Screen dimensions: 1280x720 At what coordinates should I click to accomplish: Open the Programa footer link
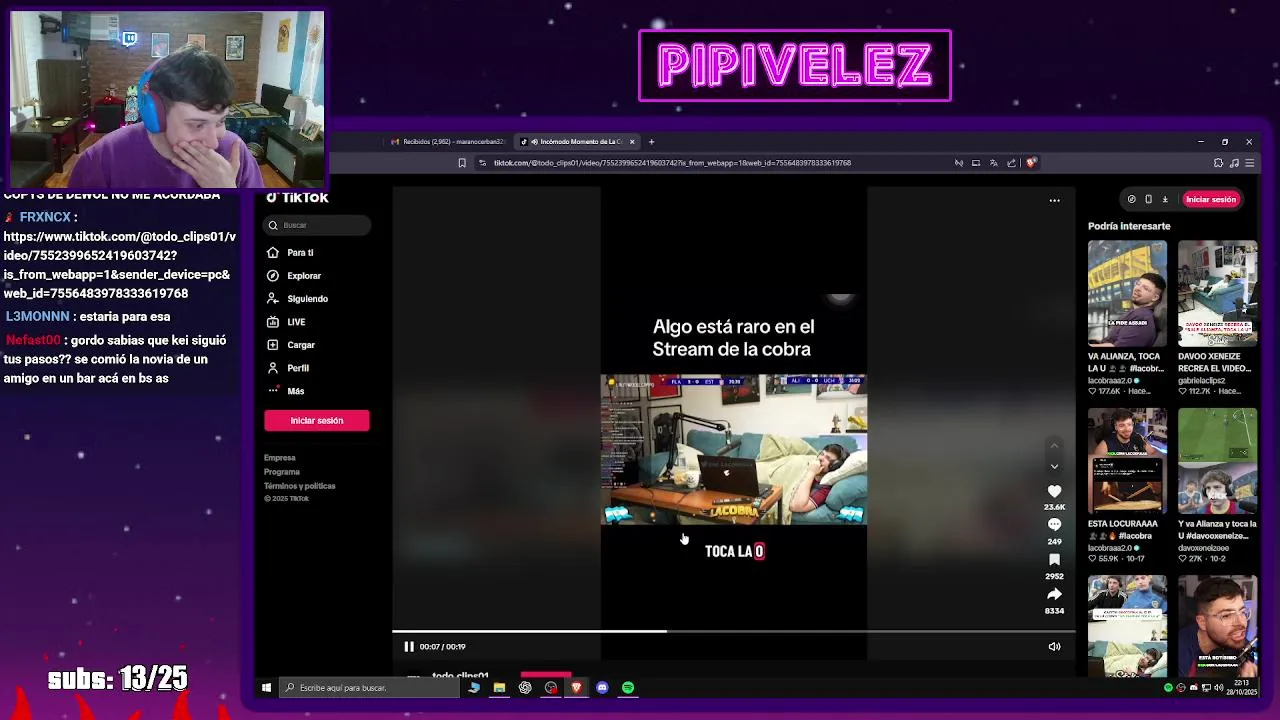pyautogui.click(x=282, y=472)
